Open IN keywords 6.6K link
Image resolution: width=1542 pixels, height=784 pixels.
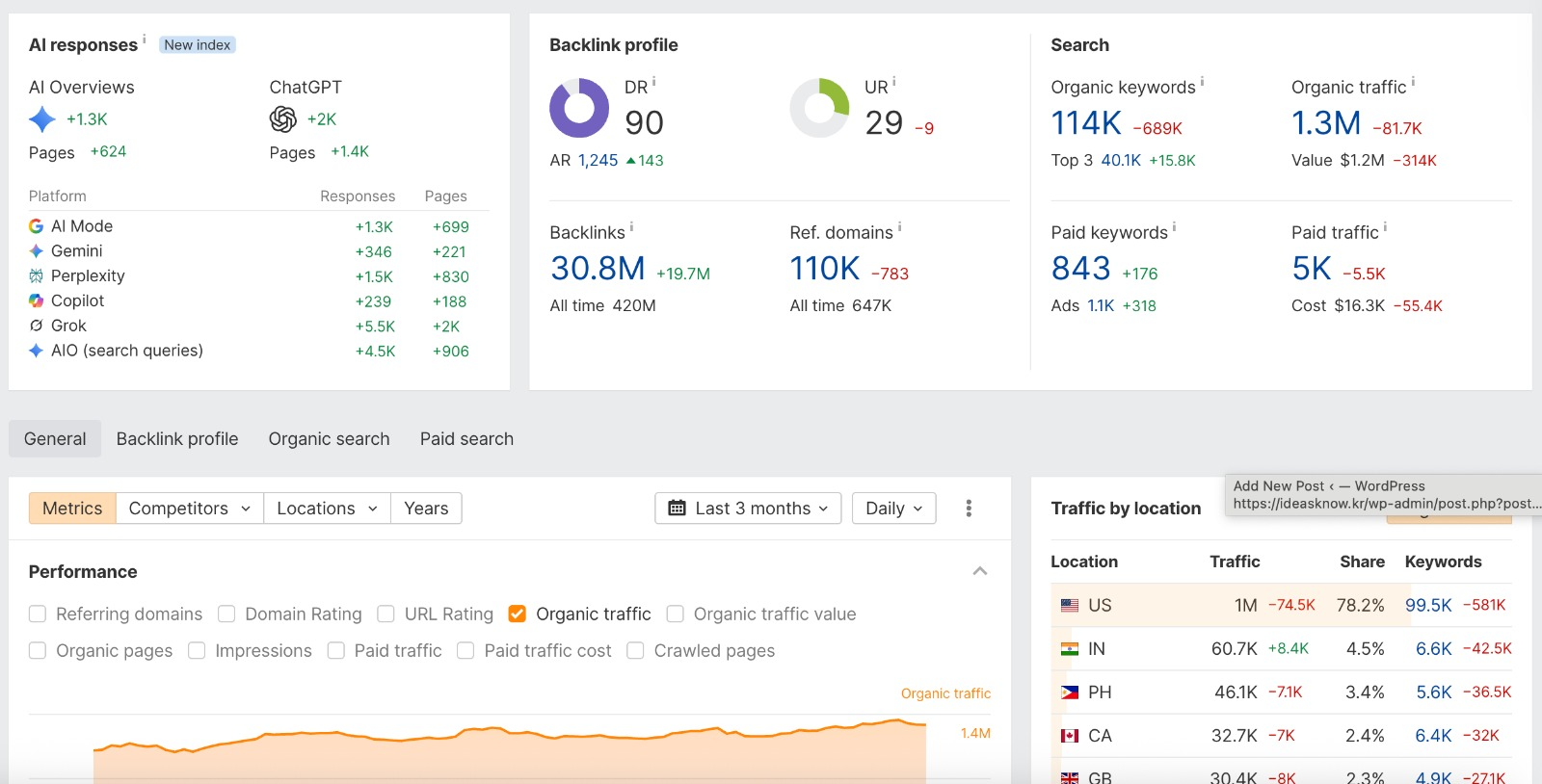1434,649
